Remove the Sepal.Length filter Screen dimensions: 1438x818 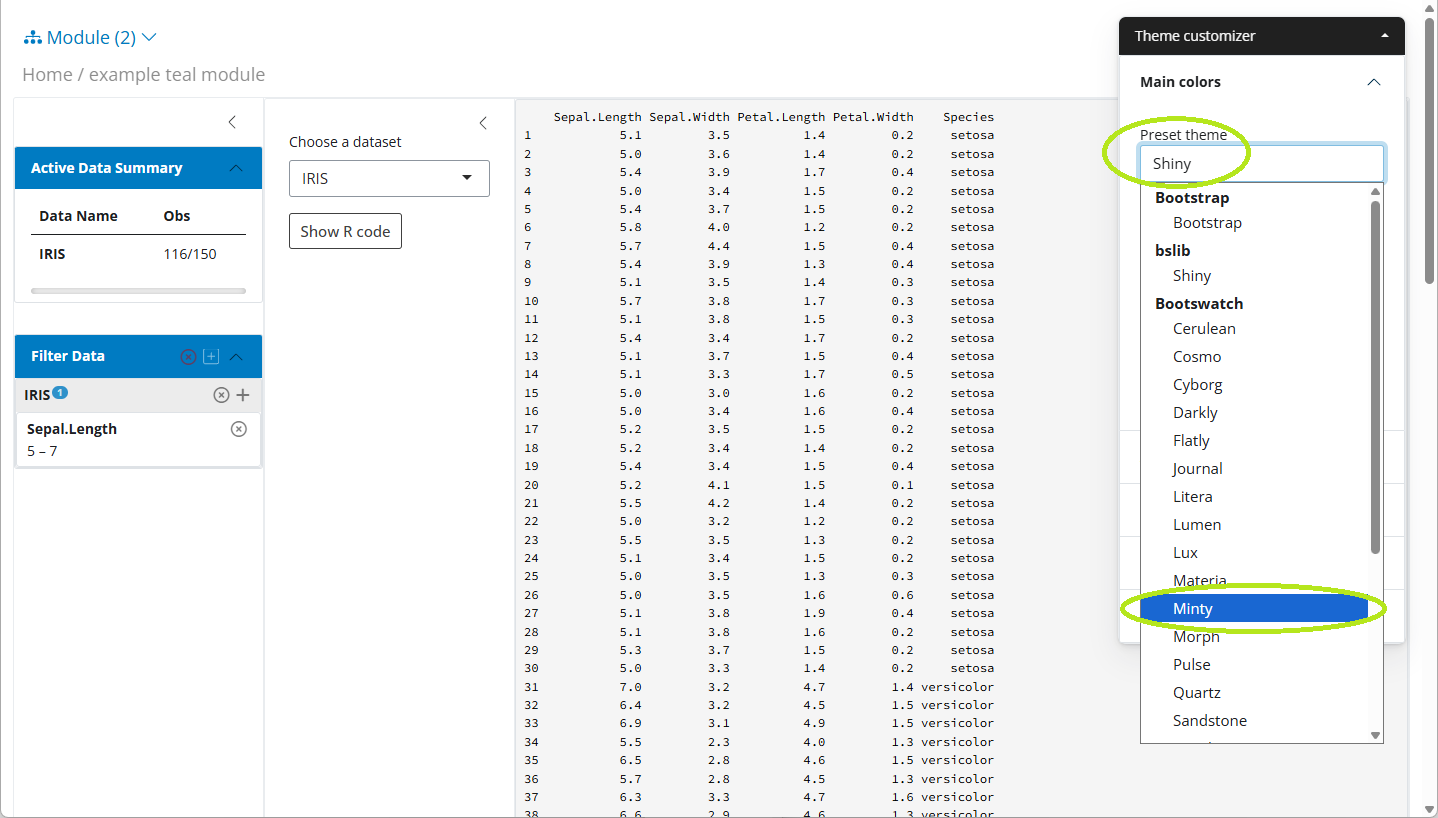click(x=238, y=429)
